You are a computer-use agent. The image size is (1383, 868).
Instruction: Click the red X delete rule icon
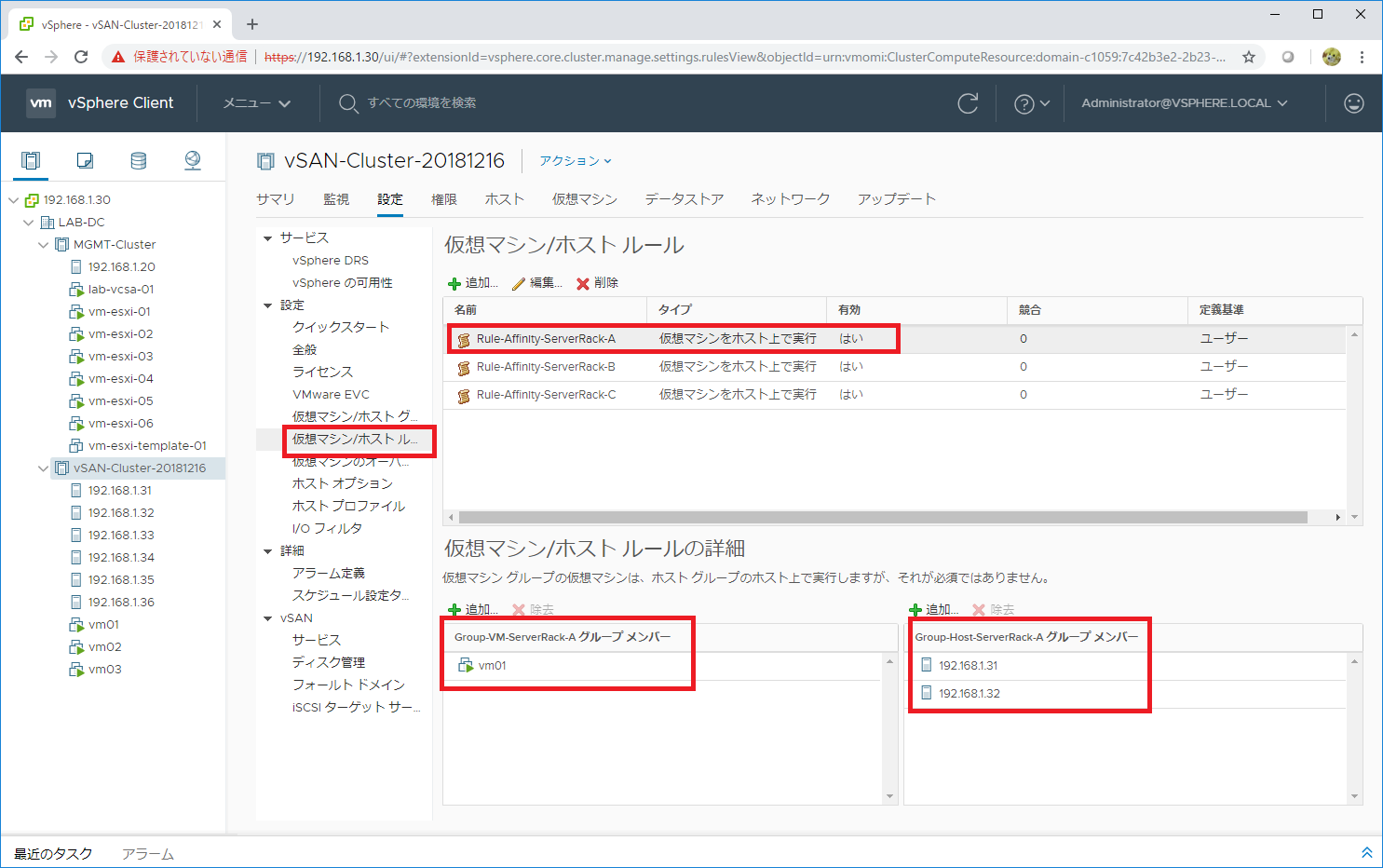point(583,283)
